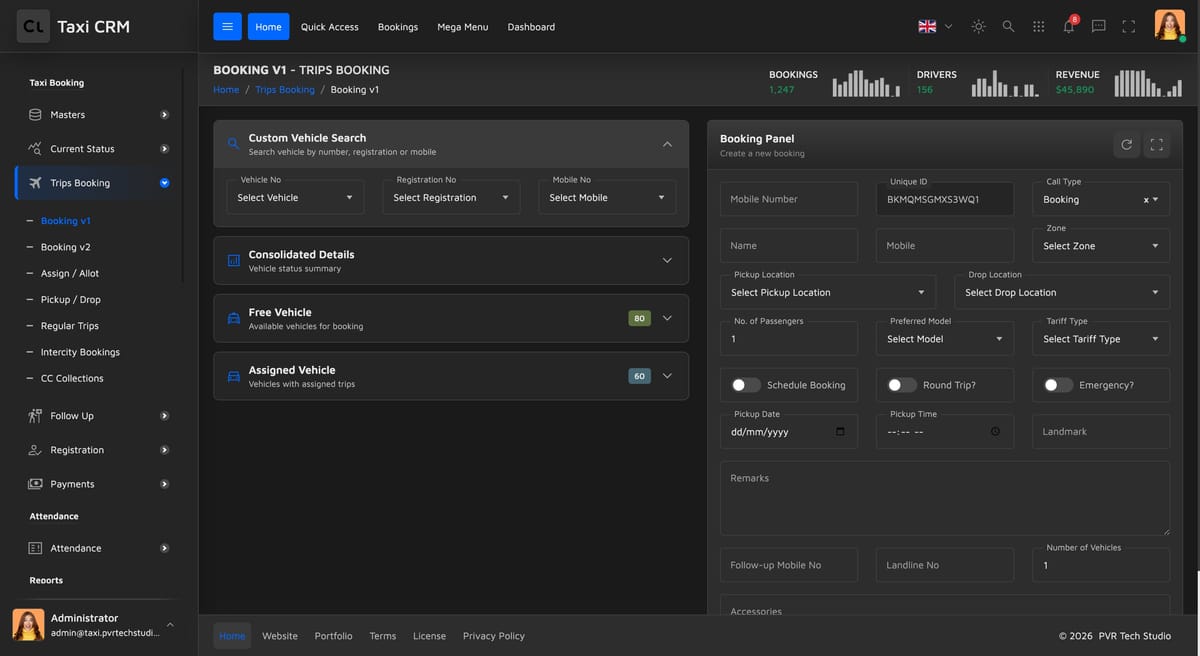Click the Landmark input field

1101,432
